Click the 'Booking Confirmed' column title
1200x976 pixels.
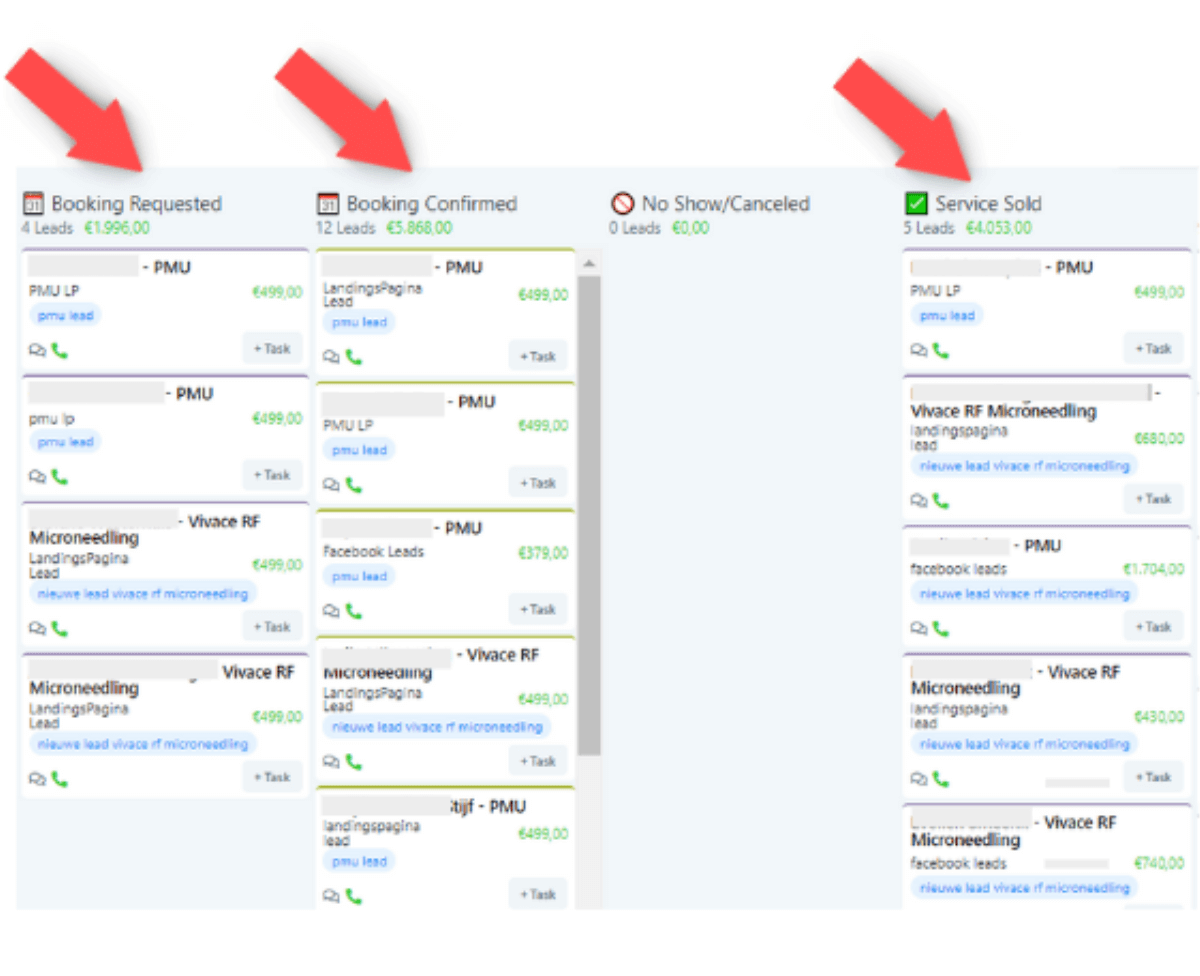pos(432,204)
